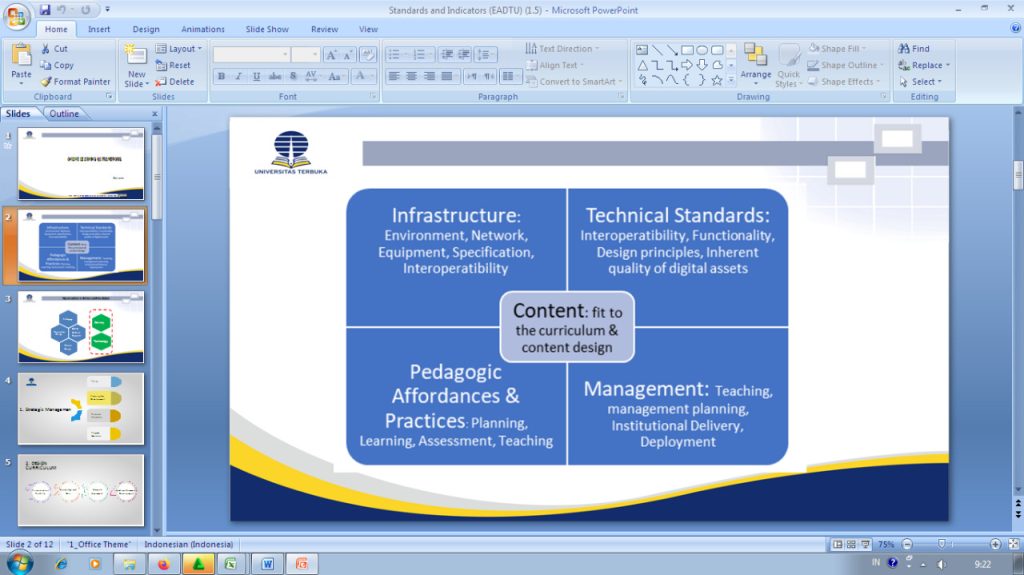Select slide 3 thumbnail in panel
The width and height of the screenshot is (1024, 575).
(81, 327)
